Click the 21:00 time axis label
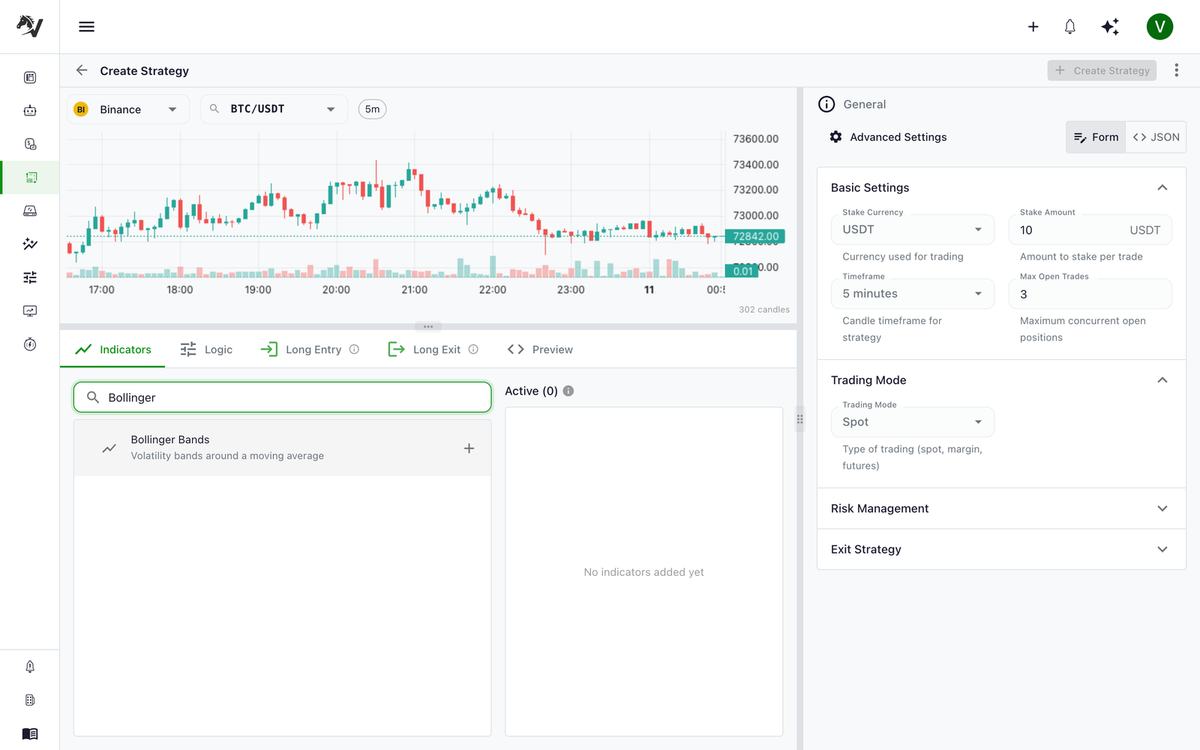 click(414, 290)
